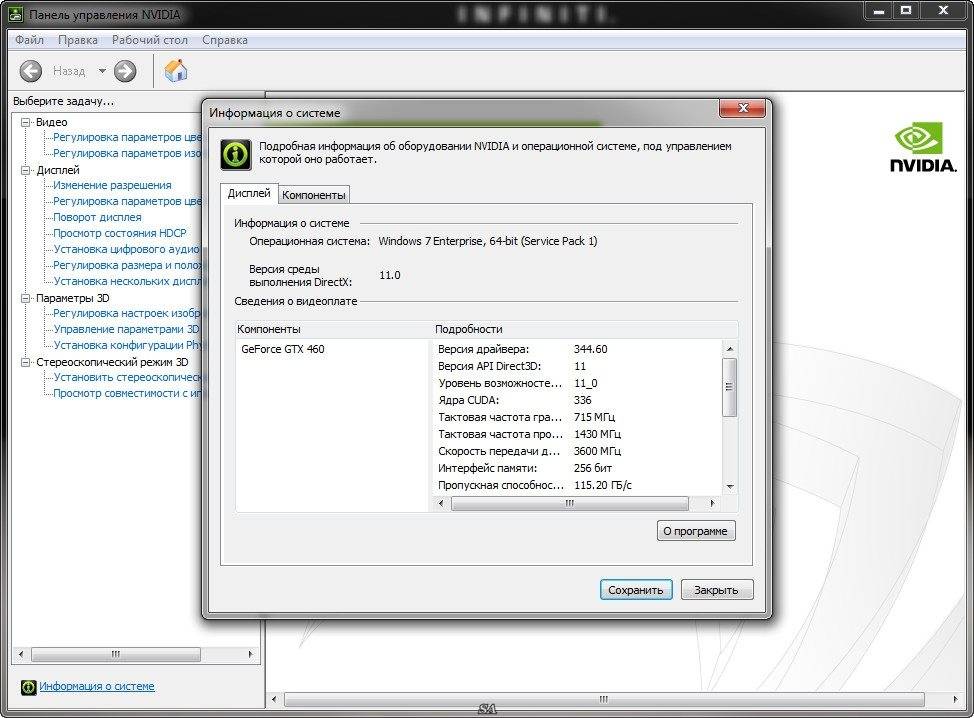Maximize the NVIDIA Control Panel window
974x718 pixels.
(x=906, y=11)
